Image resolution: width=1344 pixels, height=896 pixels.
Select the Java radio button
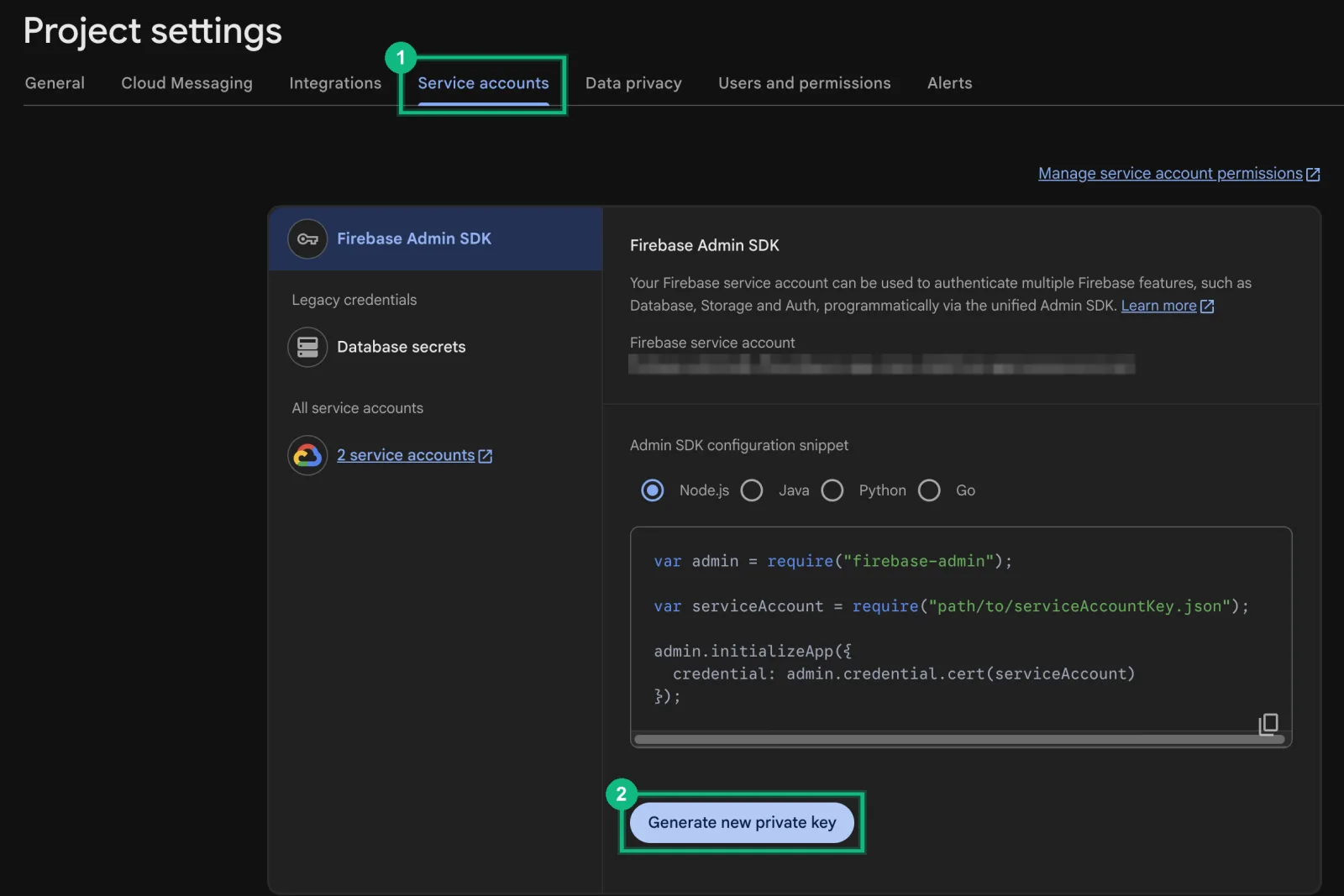752,490
